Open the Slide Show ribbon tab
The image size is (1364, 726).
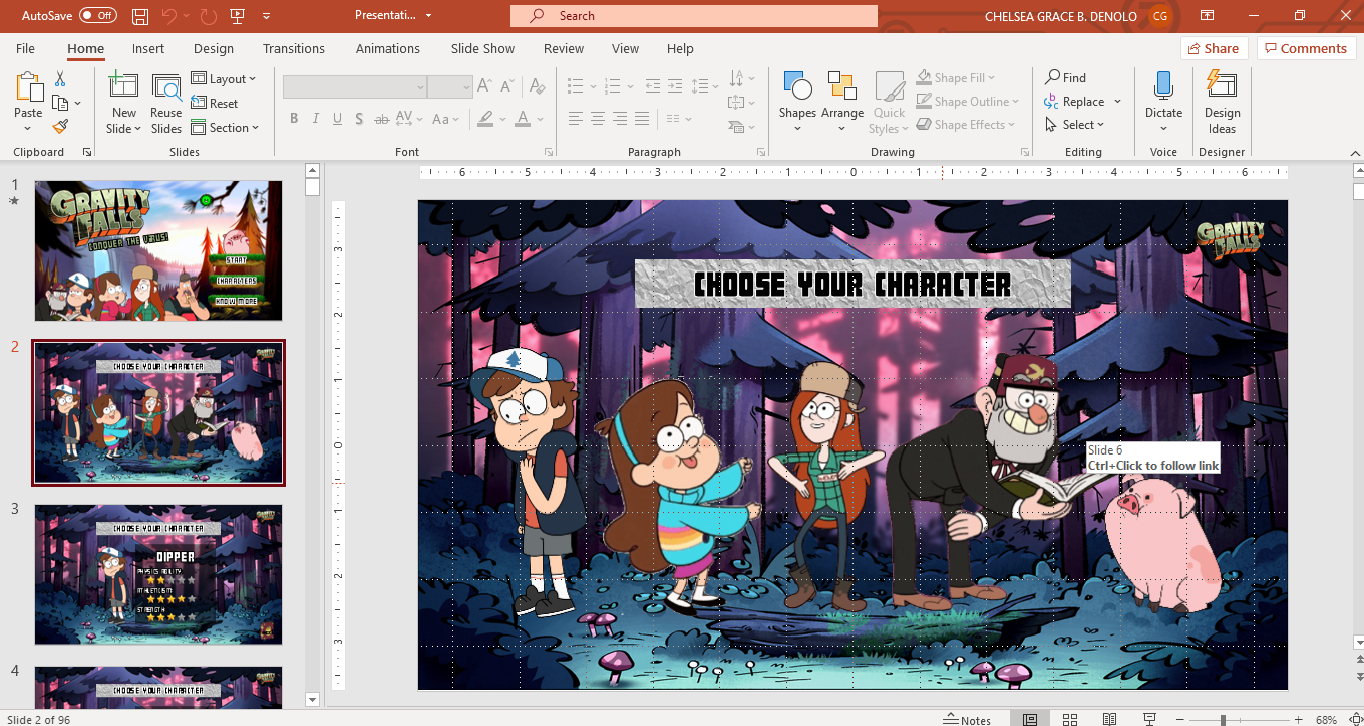click(483, 48)
